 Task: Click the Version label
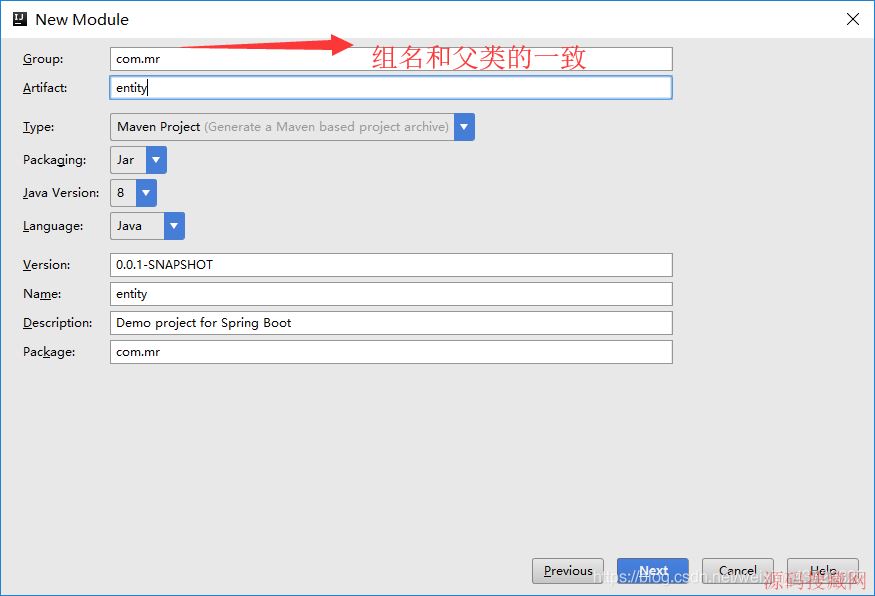(x=46, y=265)
